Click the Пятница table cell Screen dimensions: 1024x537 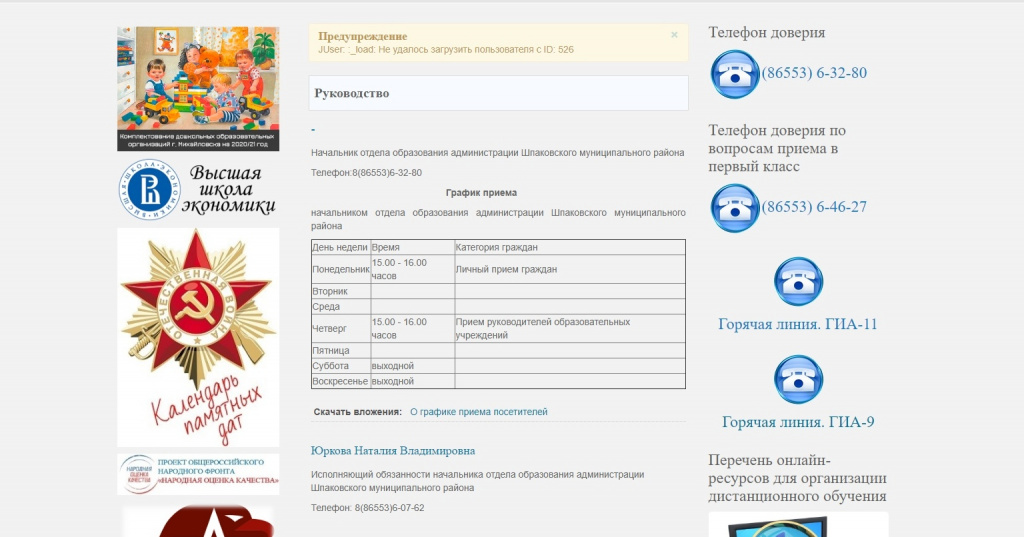(341, 351)
